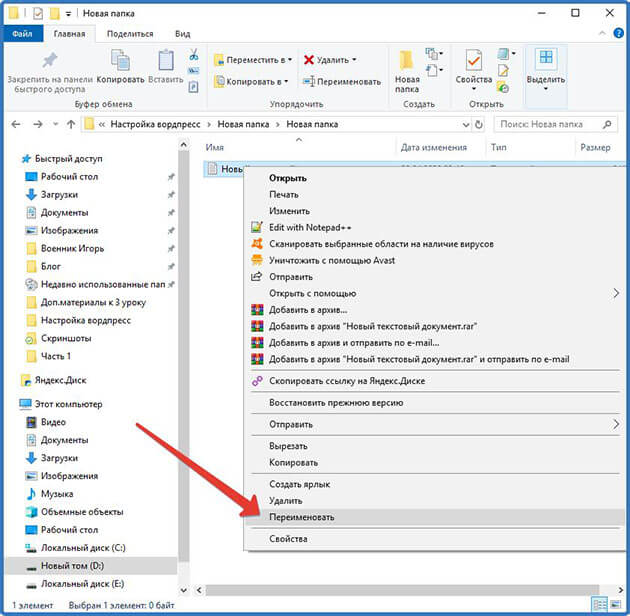This screenshot has width=630, height=616.
Task: Select Свойства in context menu
Action: coord(435,539)
